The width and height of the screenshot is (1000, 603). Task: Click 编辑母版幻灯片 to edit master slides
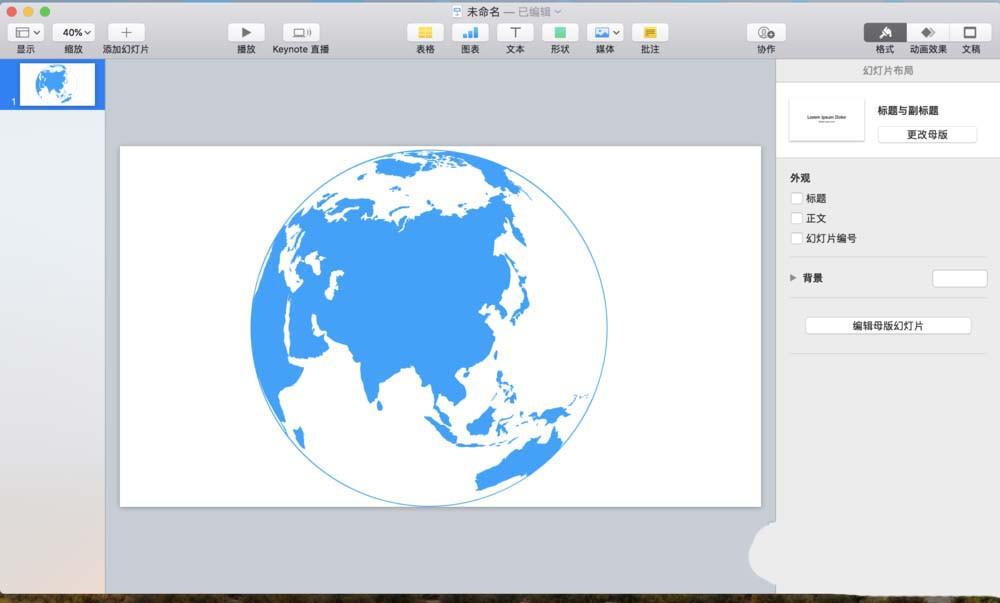pos(886,325)
